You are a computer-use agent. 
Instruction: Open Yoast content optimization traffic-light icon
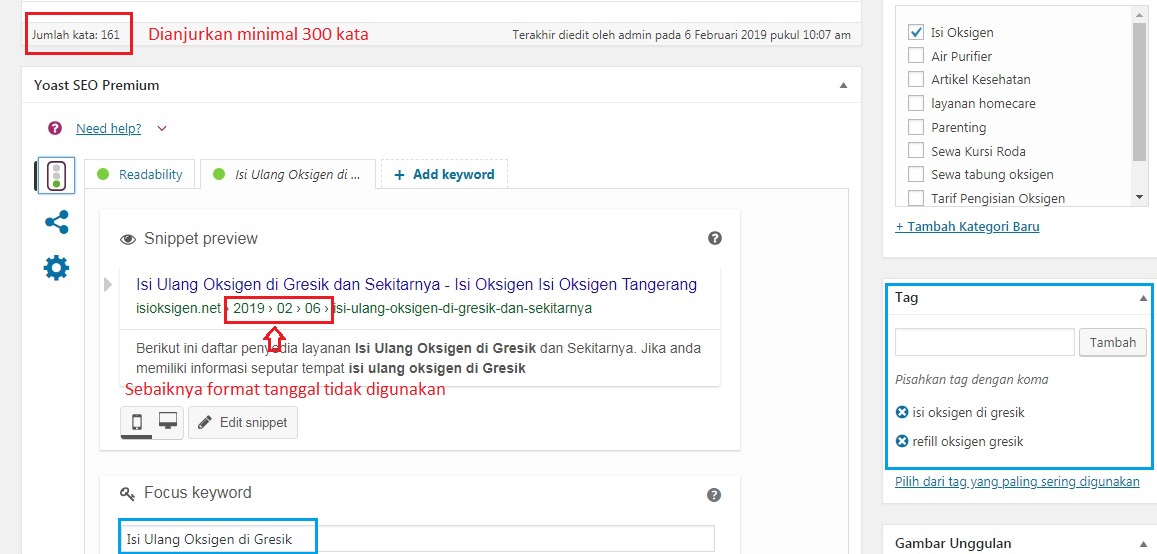tap(55, 176)
